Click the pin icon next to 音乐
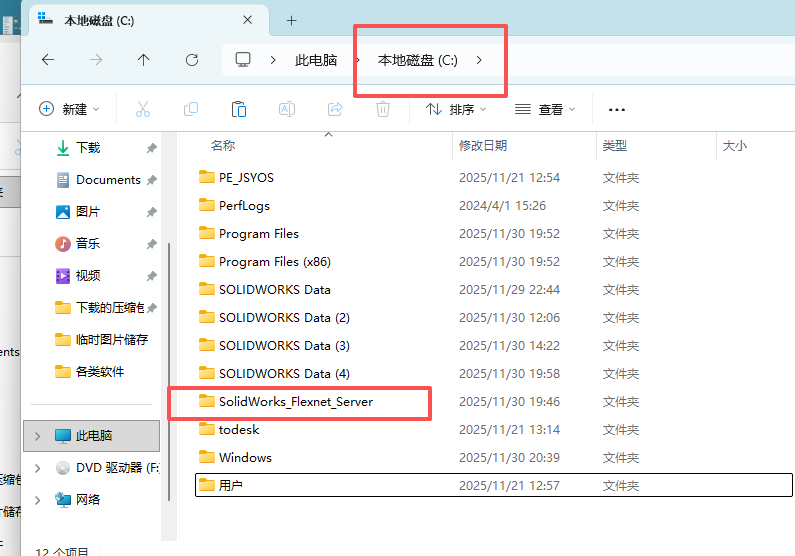795x556 pixels. pyautogui.click(x=152, y=244)
